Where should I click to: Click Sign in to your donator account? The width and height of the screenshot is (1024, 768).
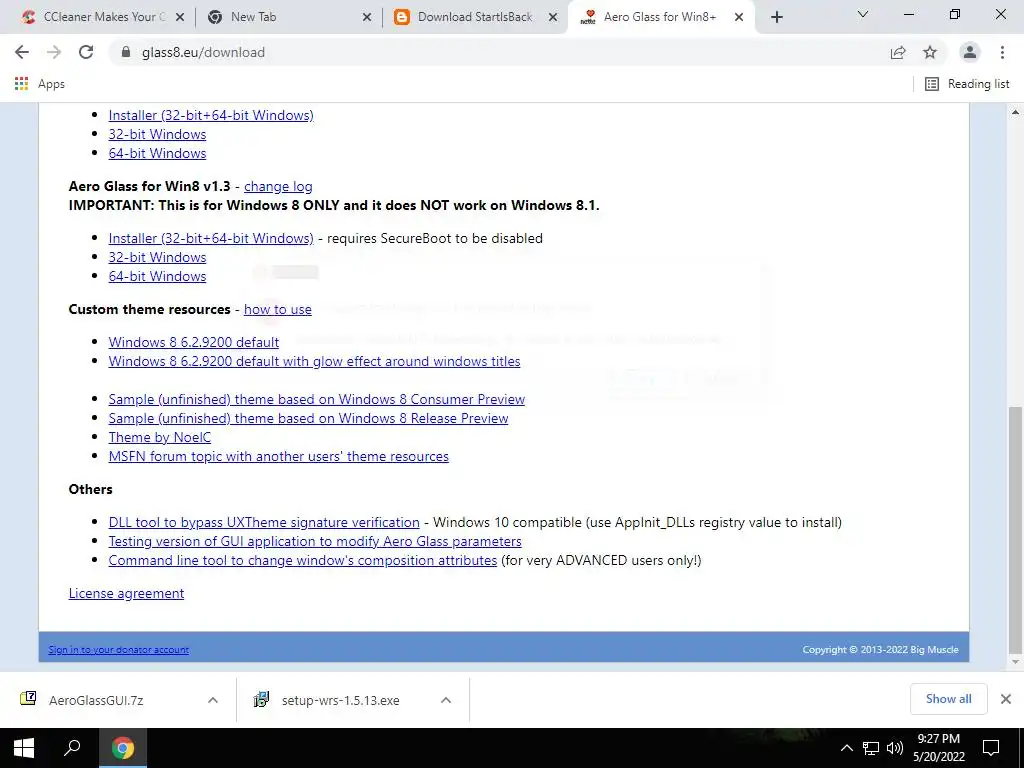click(118, 650)
